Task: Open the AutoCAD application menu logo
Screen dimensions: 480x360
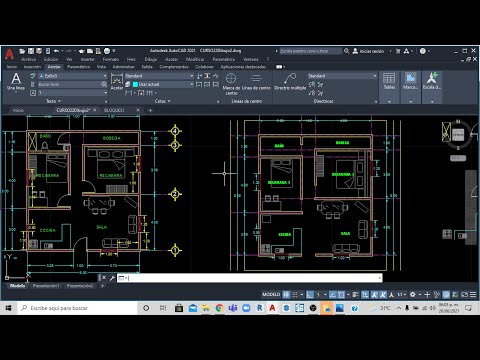Action: coord(9,54)
